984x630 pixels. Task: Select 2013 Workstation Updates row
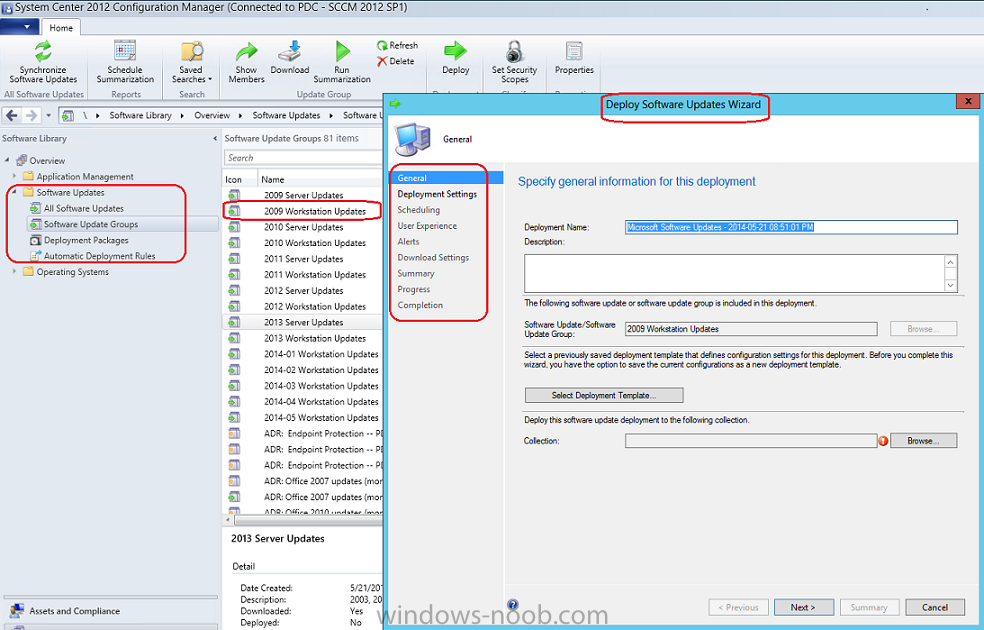303,338
